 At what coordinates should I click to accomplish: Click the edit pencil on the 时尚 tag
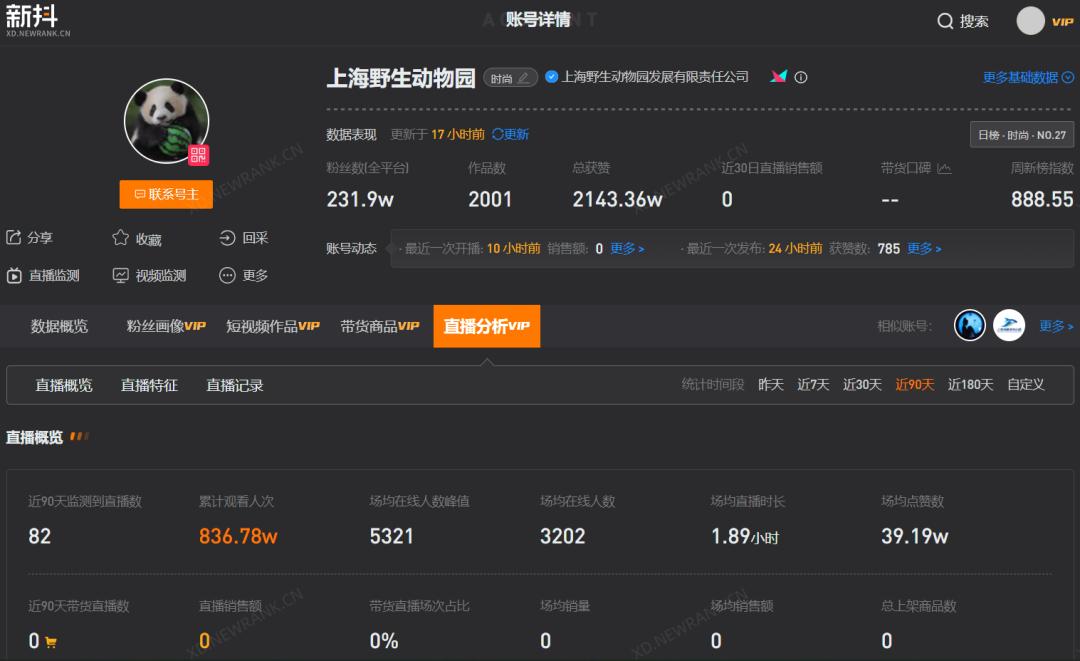(524, 77)
